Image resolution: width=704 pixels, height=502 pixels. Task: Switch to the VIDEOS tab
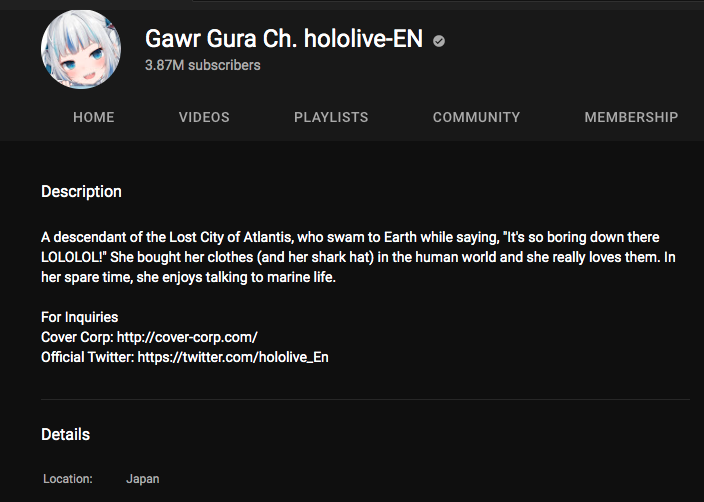click(204, 117)
